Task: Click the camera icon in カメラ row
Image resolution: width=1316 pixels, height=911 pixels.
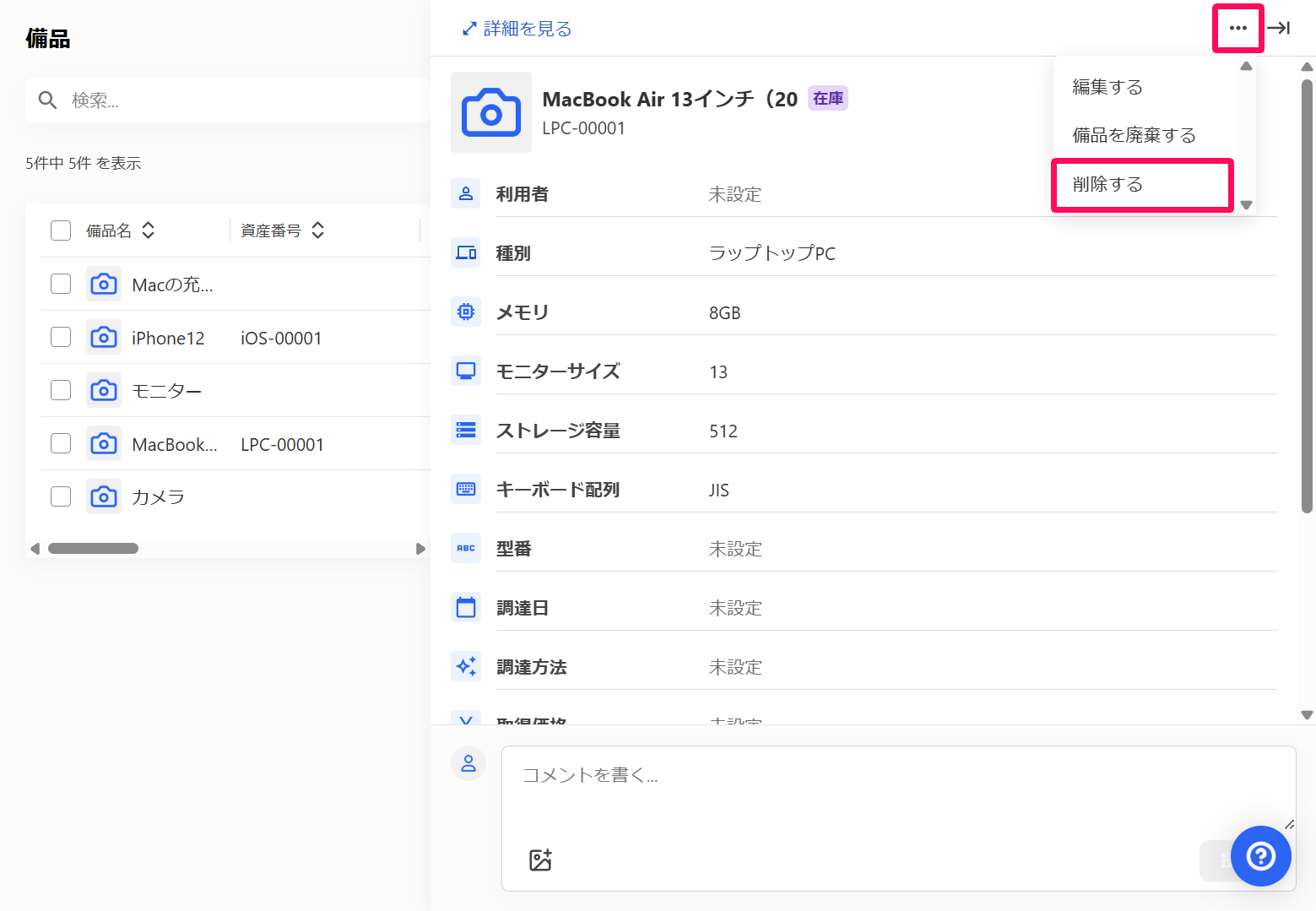Action: pyautogui.click(x=104, y=496)
